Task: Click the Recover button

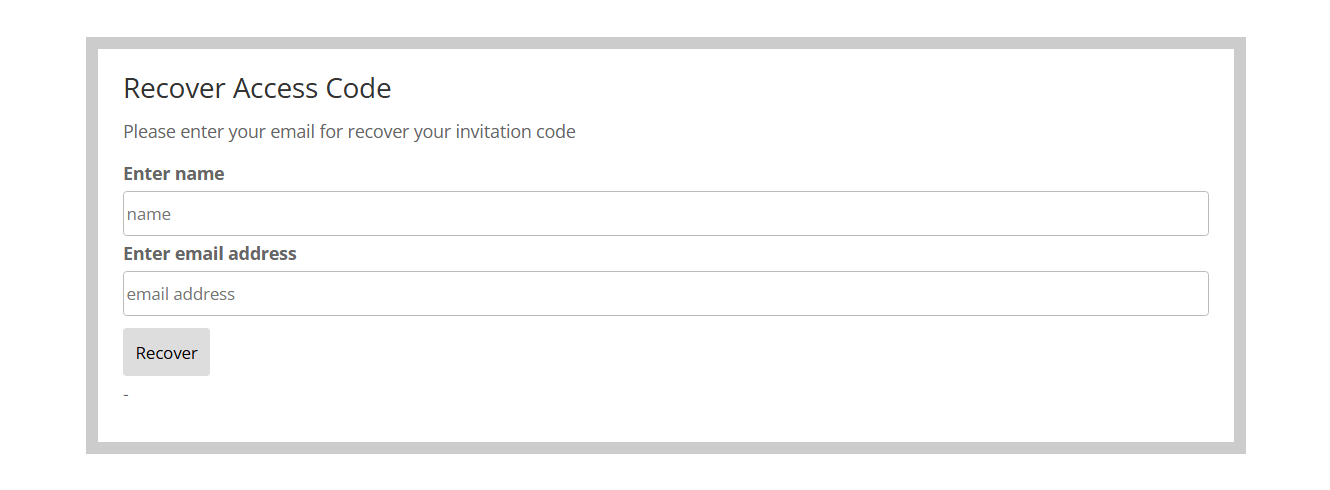Action: [x=166, y=352]
